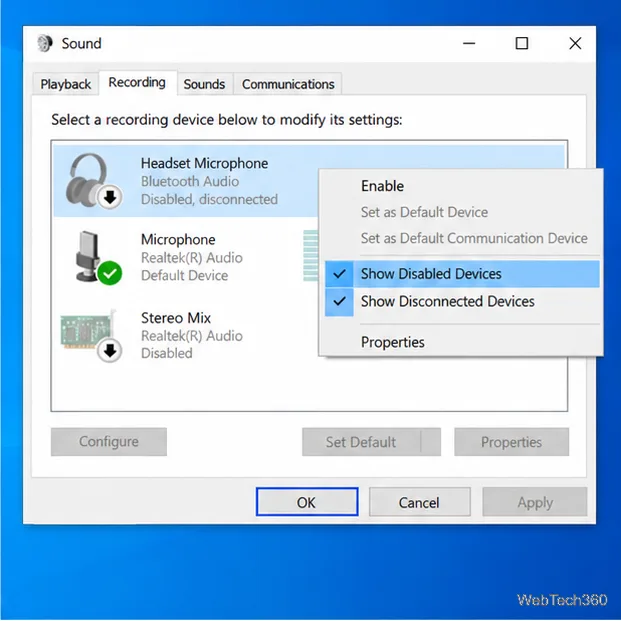Open Properties from the context menu
This screenshot has width=621, height=621.
[x=392, y=342]
